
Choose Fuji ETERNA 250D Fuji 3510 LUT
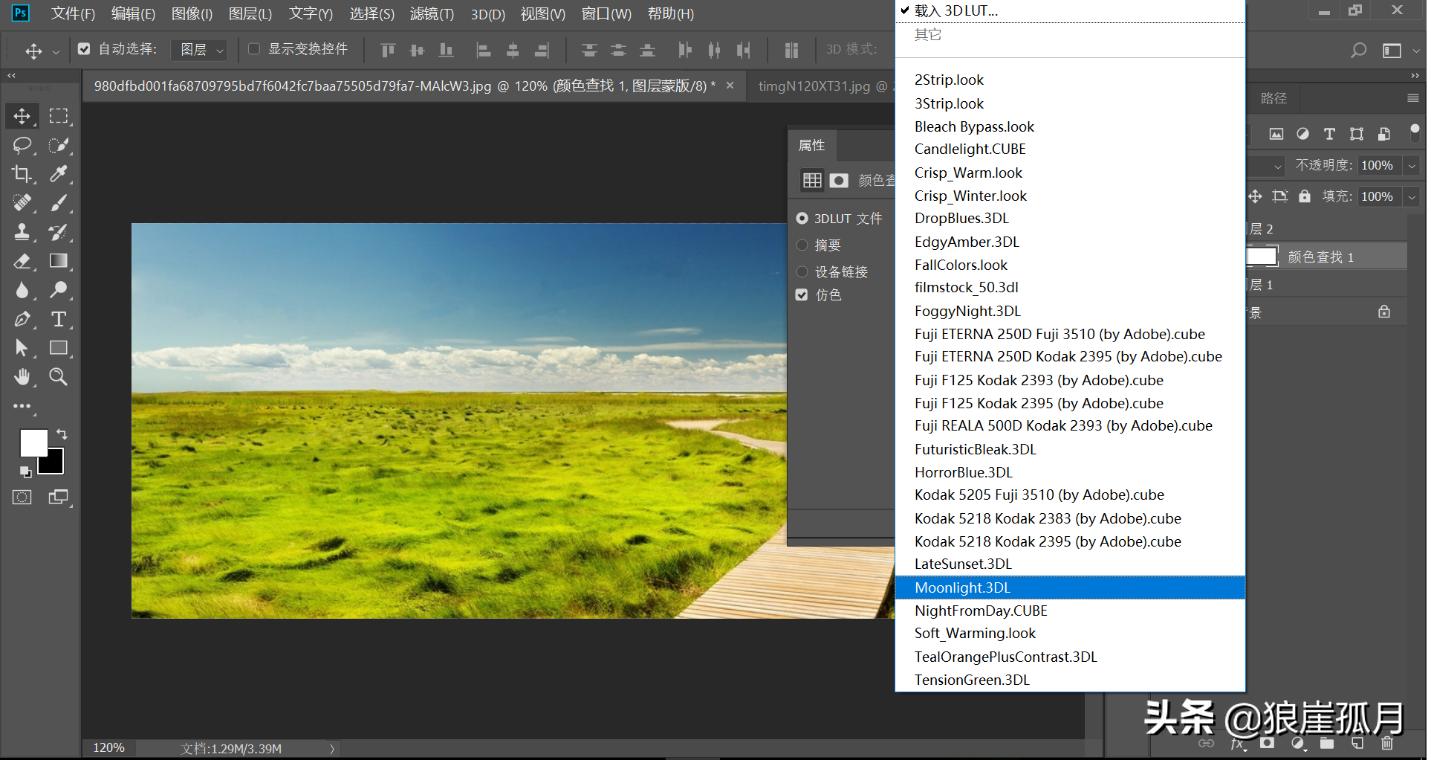point(1059,333)
